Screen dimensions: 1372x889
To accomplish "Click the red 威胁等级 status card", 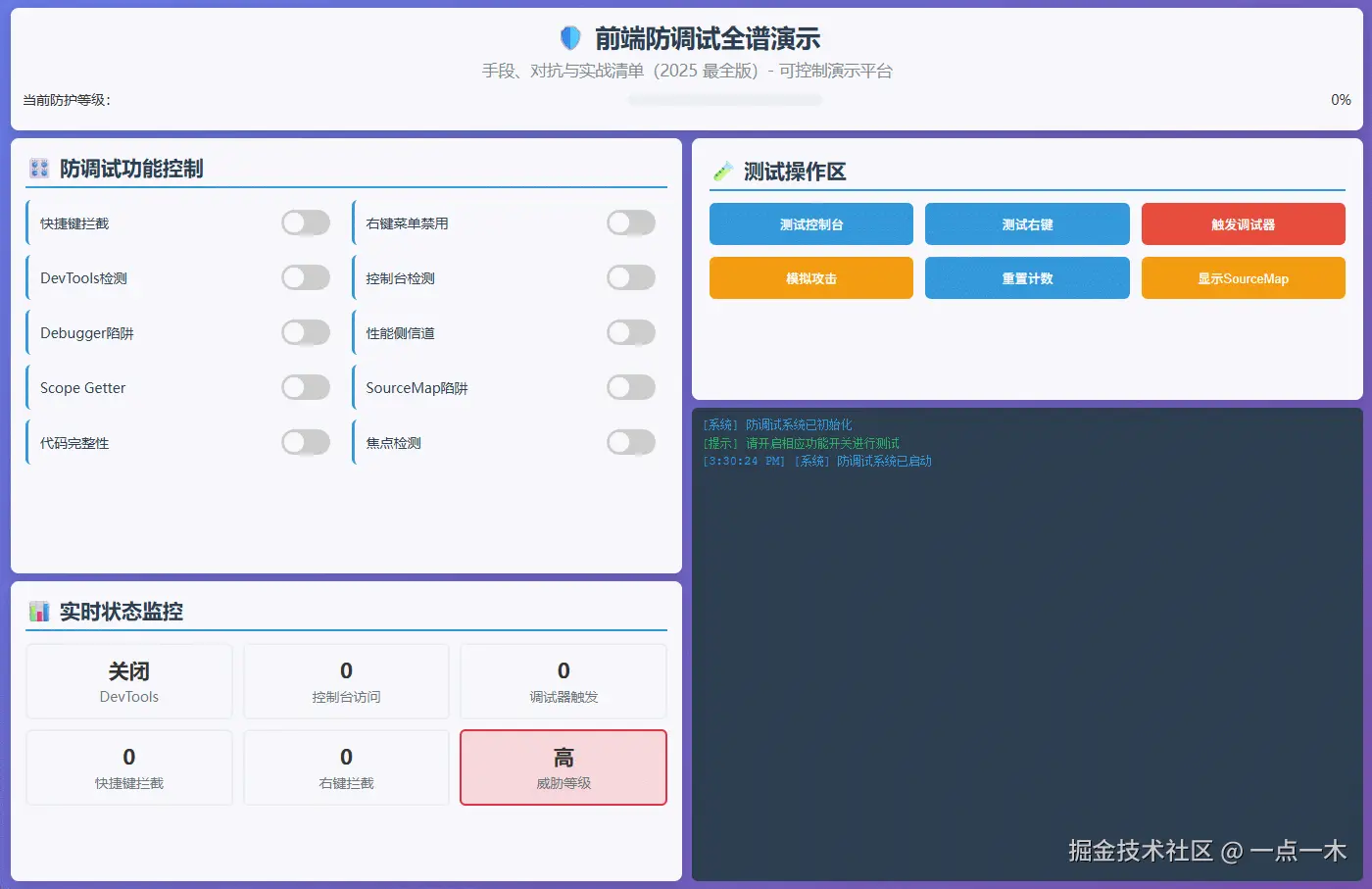I will pyautogui.click(x=563, y=767).
